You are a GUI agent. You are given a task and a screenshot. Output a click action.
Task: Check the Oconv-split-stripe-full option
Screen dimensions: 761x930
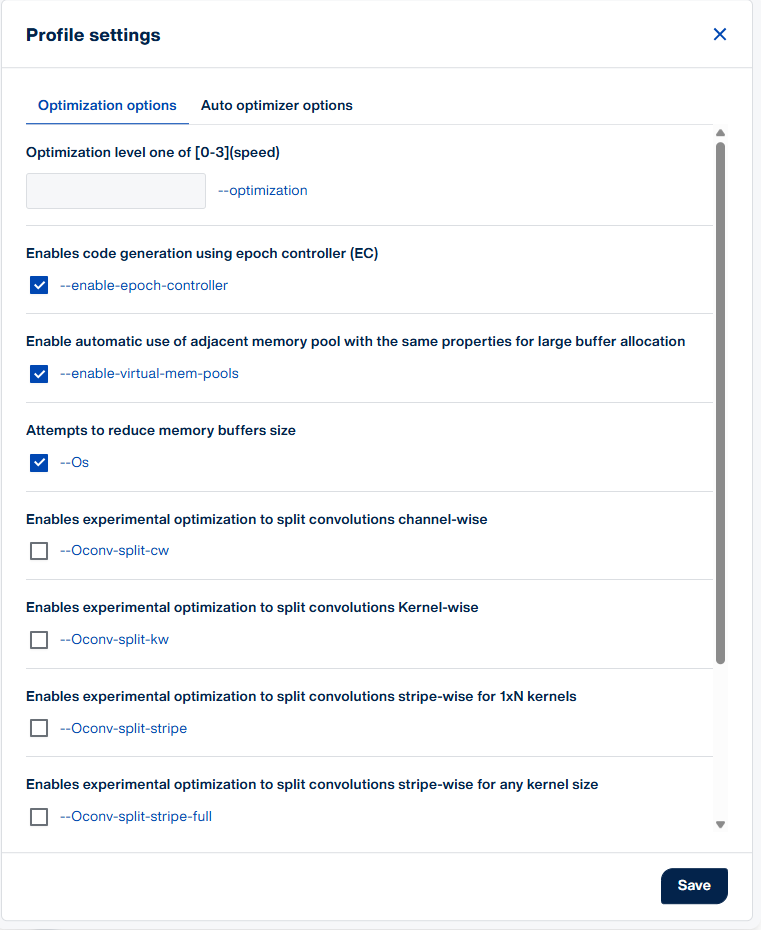(x=39, y=817)
